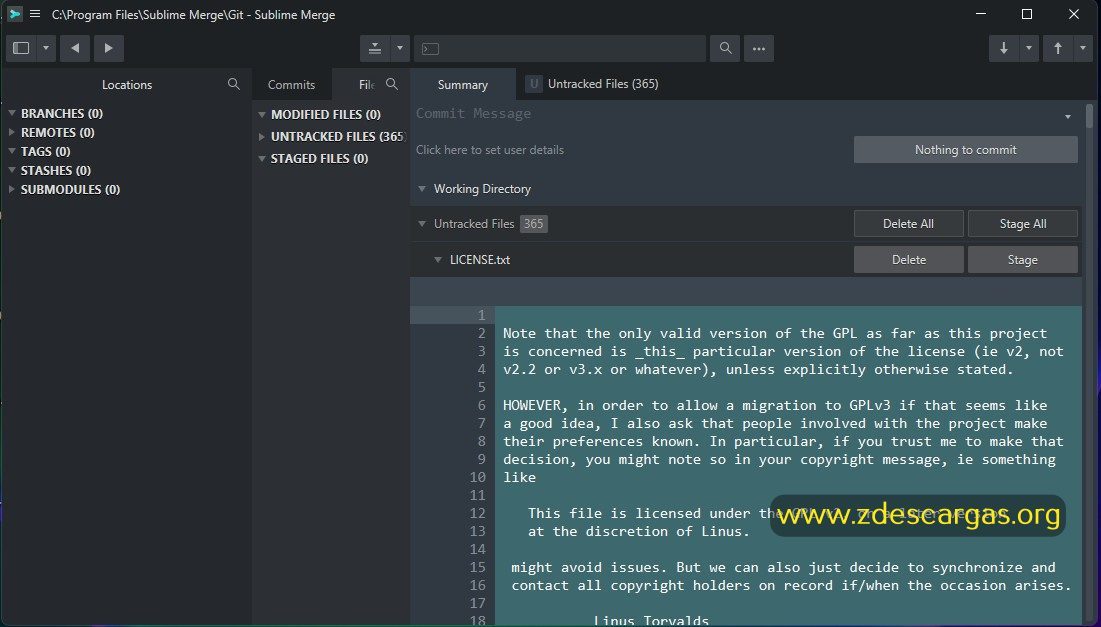Viewport: 1101px width, 627px height.
Task: Expand the UNTRACKED FILES (365) group
Action: [x=262, y=136]
